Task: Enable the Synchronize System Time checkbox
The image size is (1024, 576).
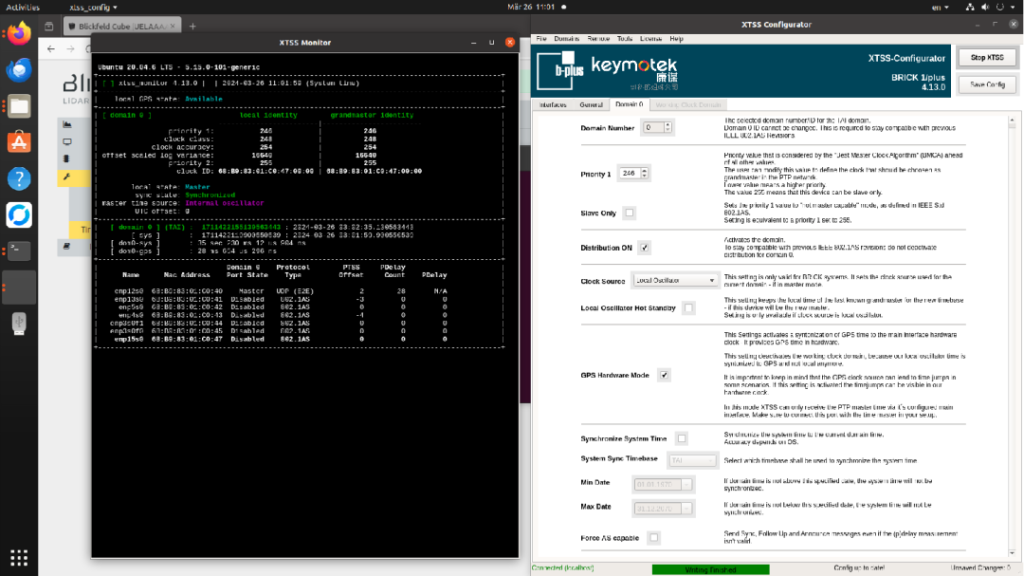Action: pyautogui.click(x=681, y=439)
